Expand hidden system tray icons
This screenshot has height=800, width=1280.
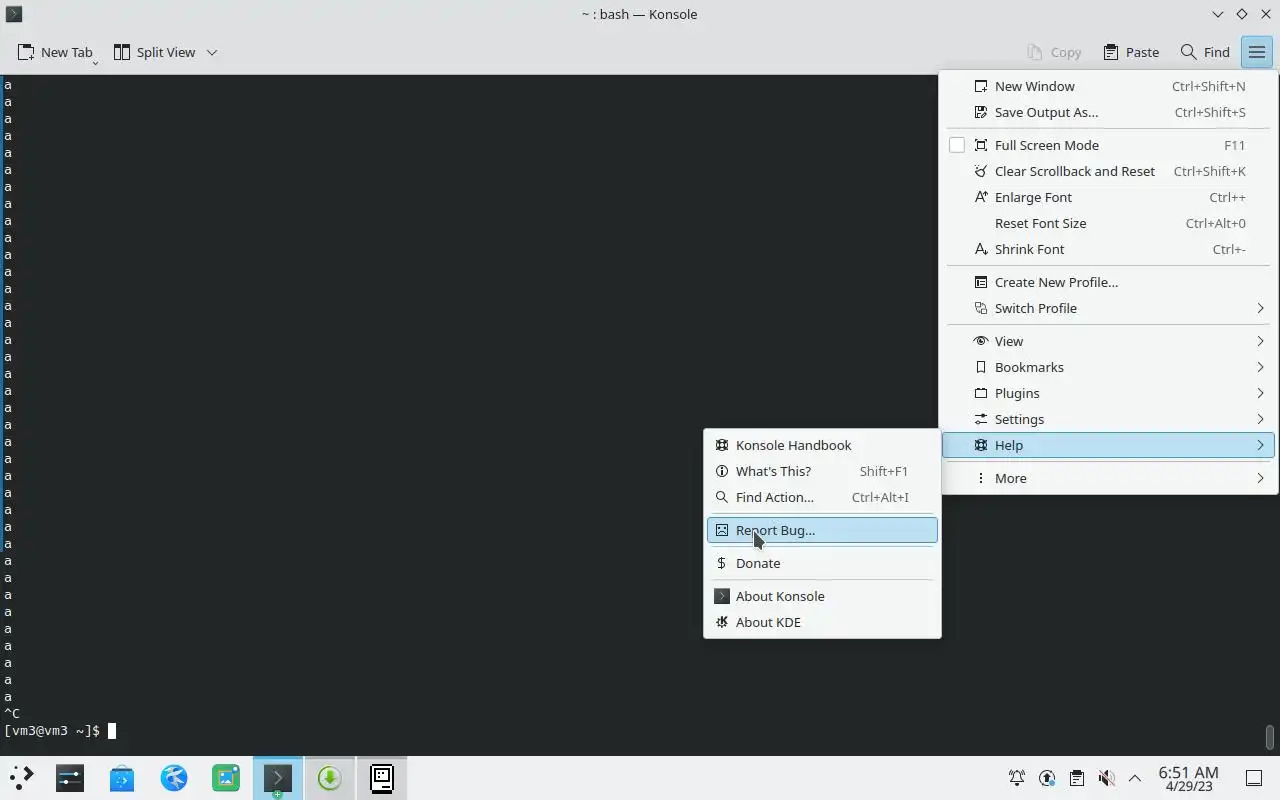point(1135,778)
